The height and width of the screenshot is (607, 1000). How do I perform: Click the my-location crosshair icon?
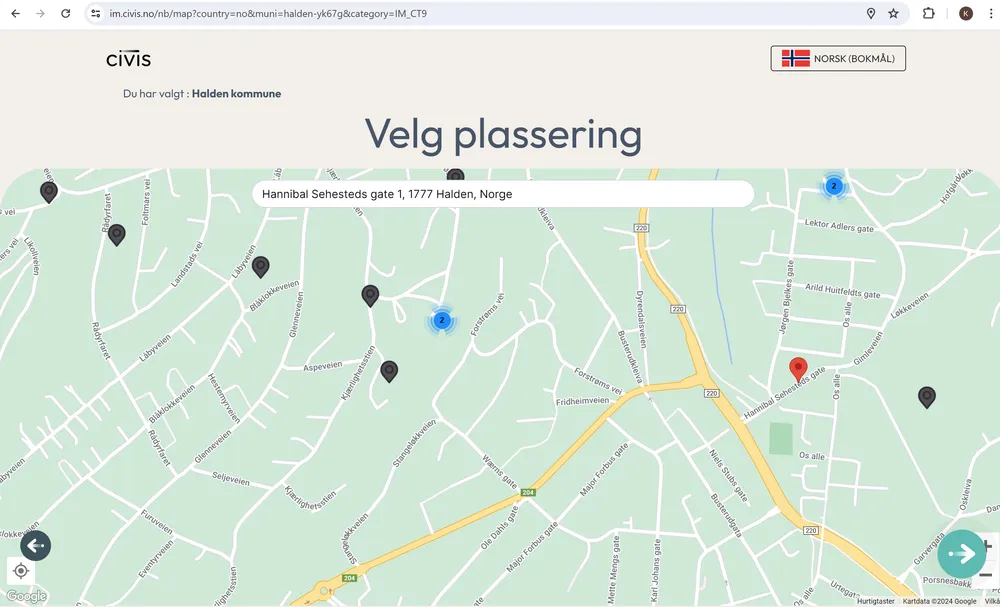pos(21,571)
